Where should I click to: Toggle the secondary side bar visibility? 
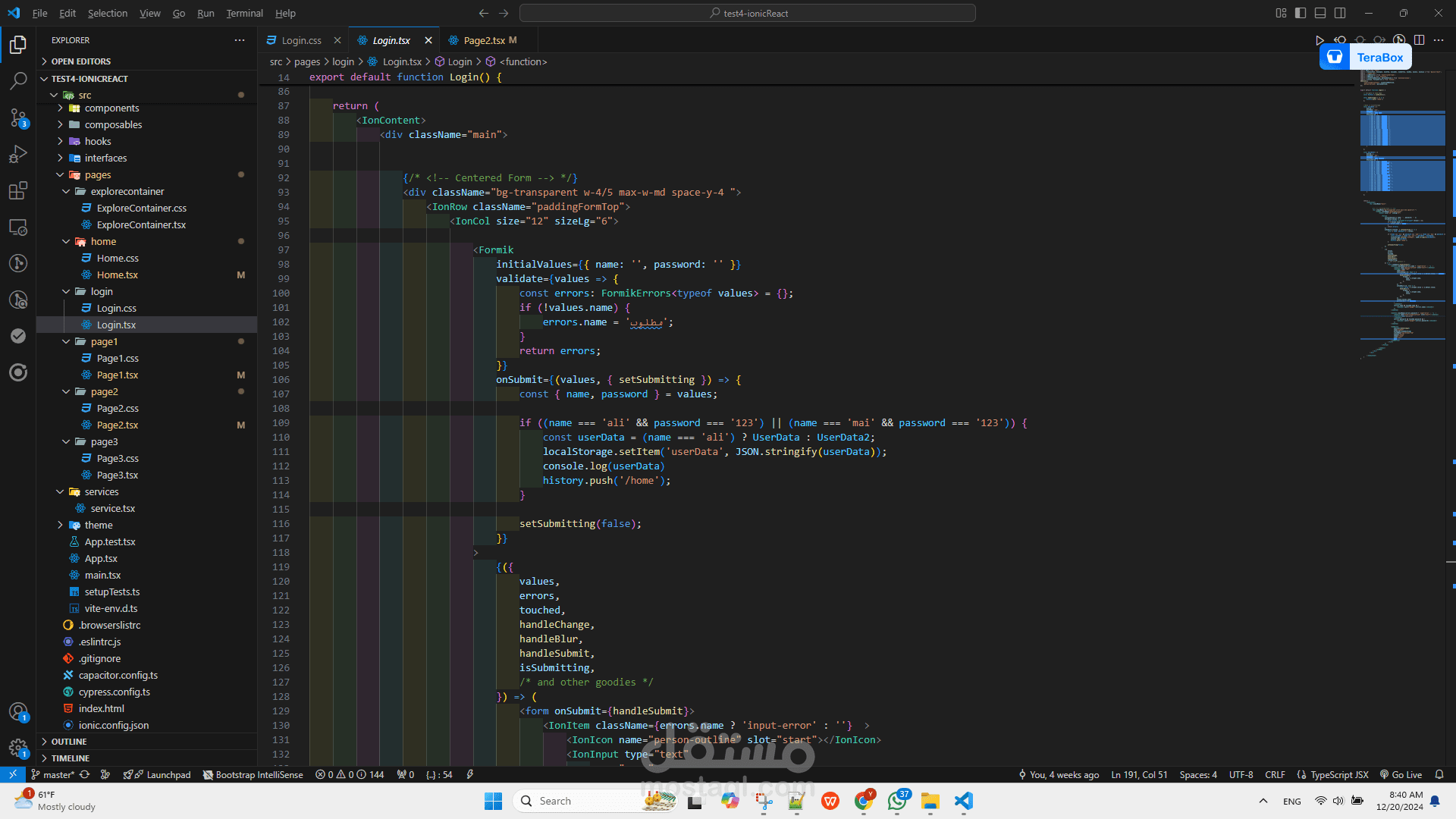(1340, 13)
